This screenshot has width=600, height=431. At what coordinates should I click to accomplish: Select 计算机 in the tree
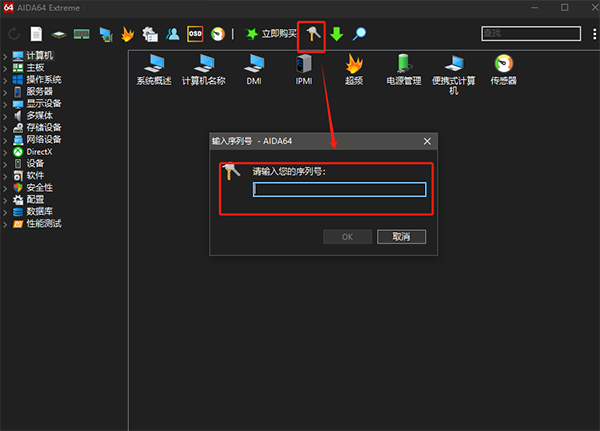(39, 56)
